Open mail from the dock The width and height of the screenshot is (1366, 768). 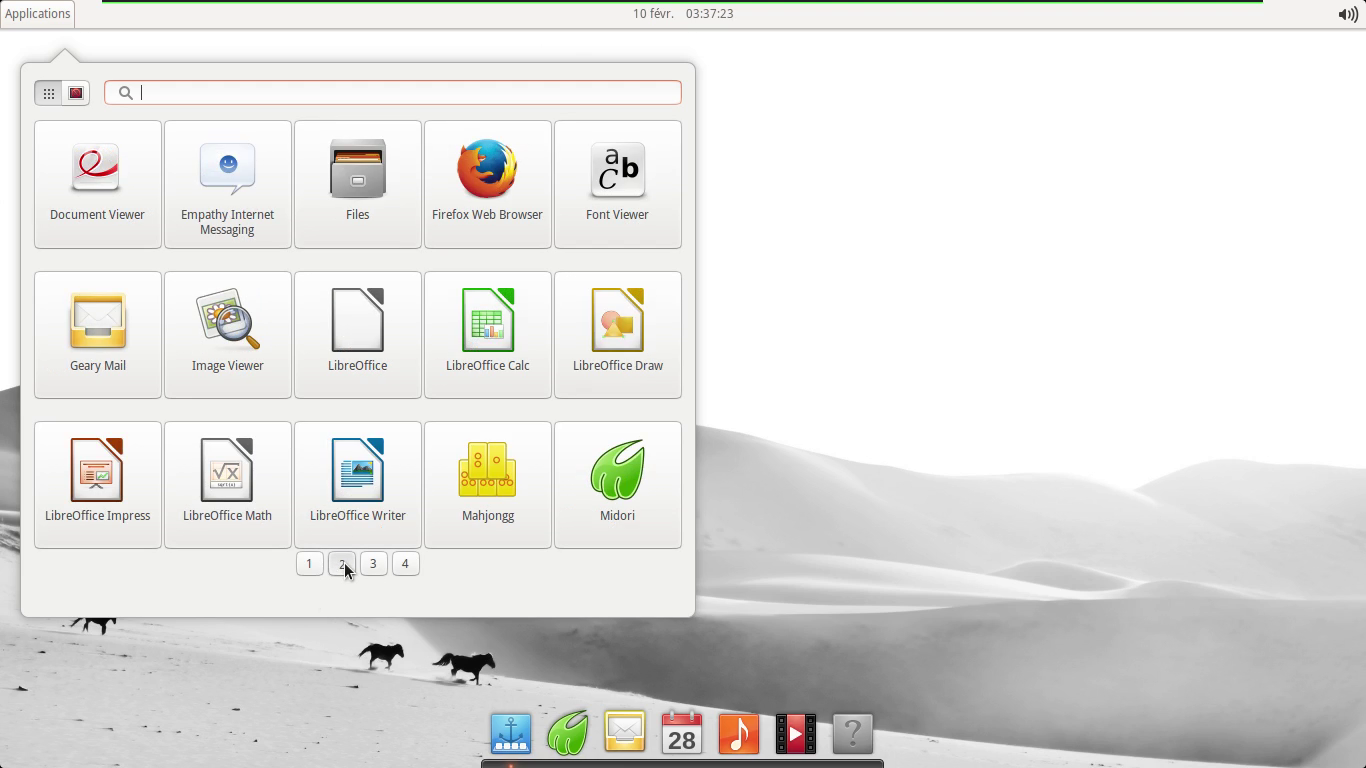pyautogui.click(x=625, y=733)
